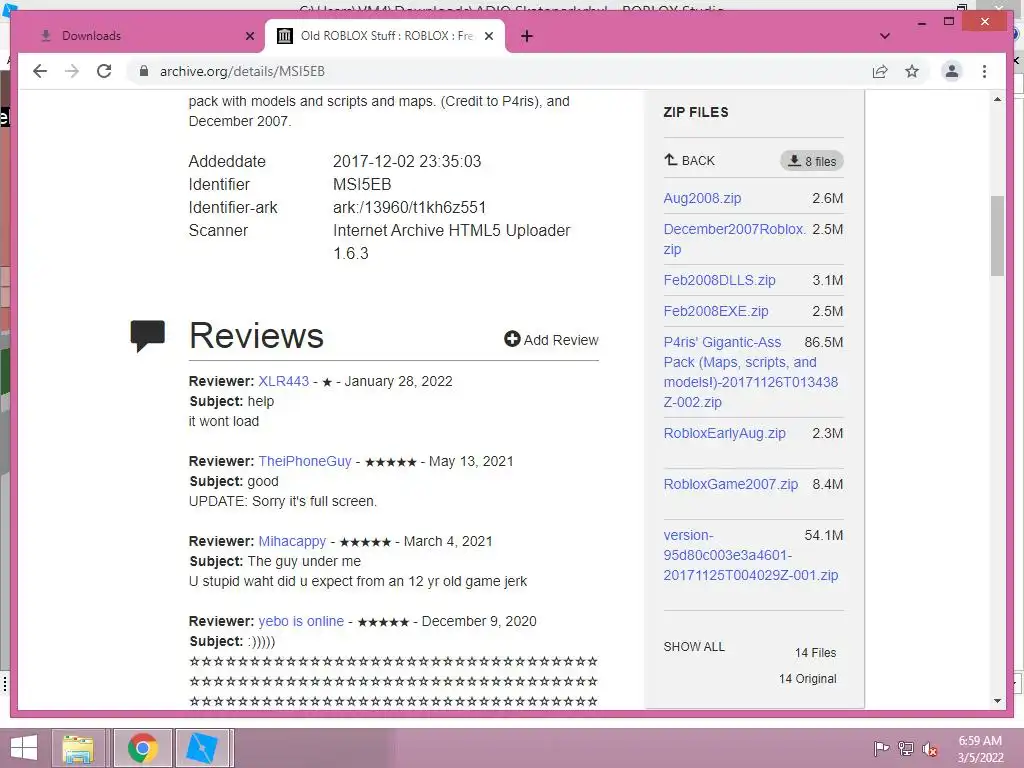Download all 8 files button

(x=812, y=161)
